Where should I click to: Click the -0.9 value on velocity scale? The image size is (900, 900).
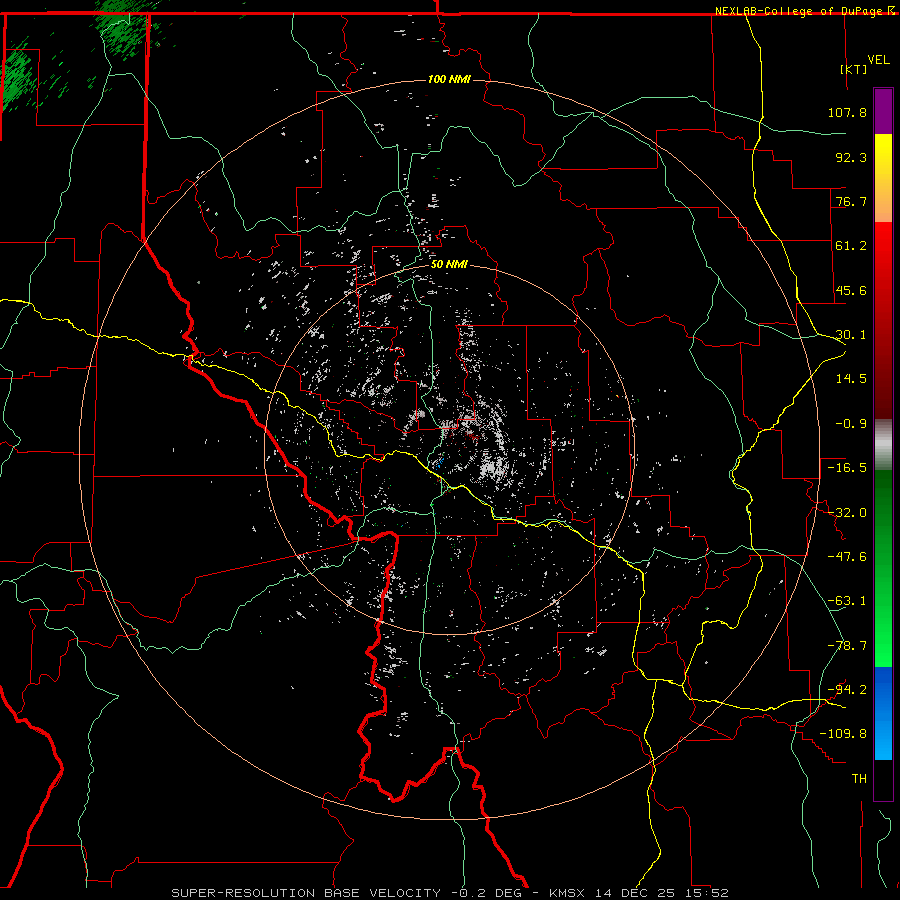pyautogui.click(x=851, y=424)
